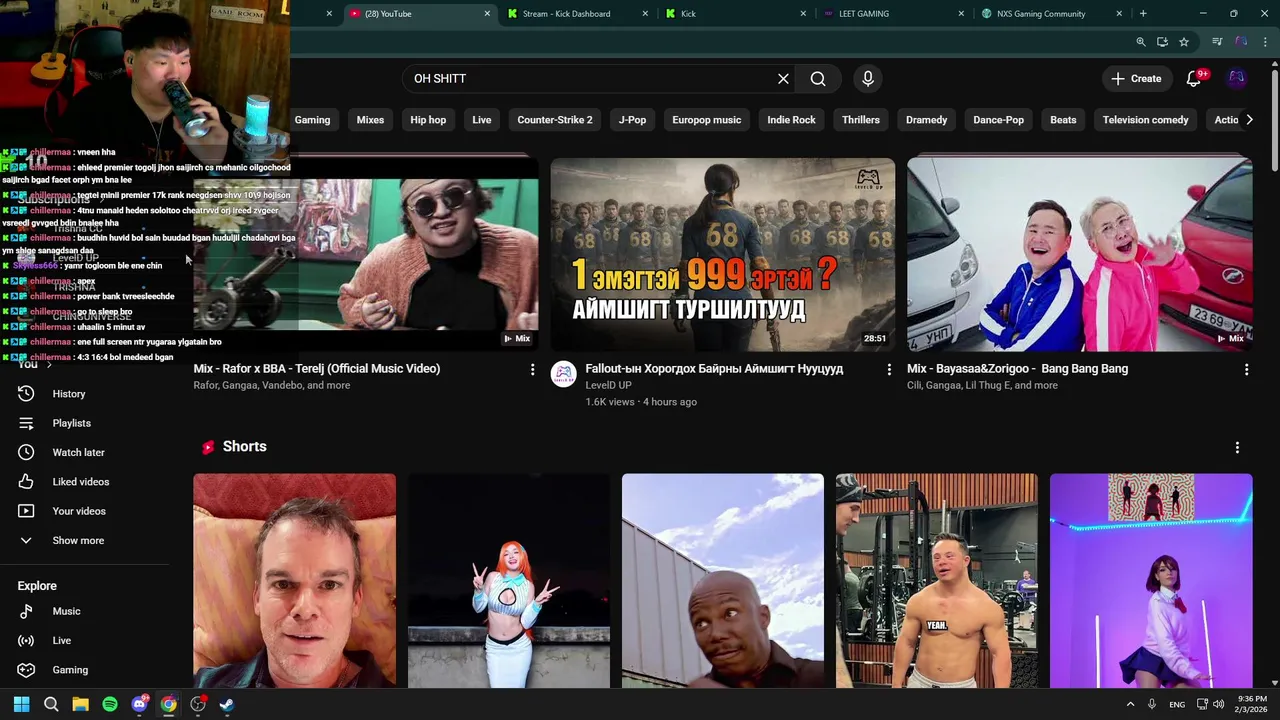Open YouTube notifications bell
The width and height of the screenshot is (1280, 720).
click(x=1194, y=79)
